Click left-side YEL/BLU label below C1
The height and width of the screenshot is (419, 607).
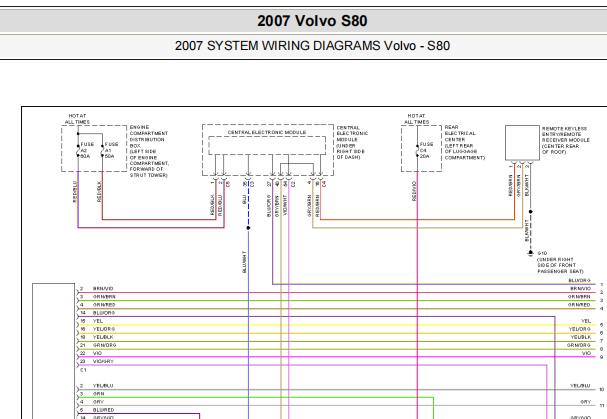(103, 386)
